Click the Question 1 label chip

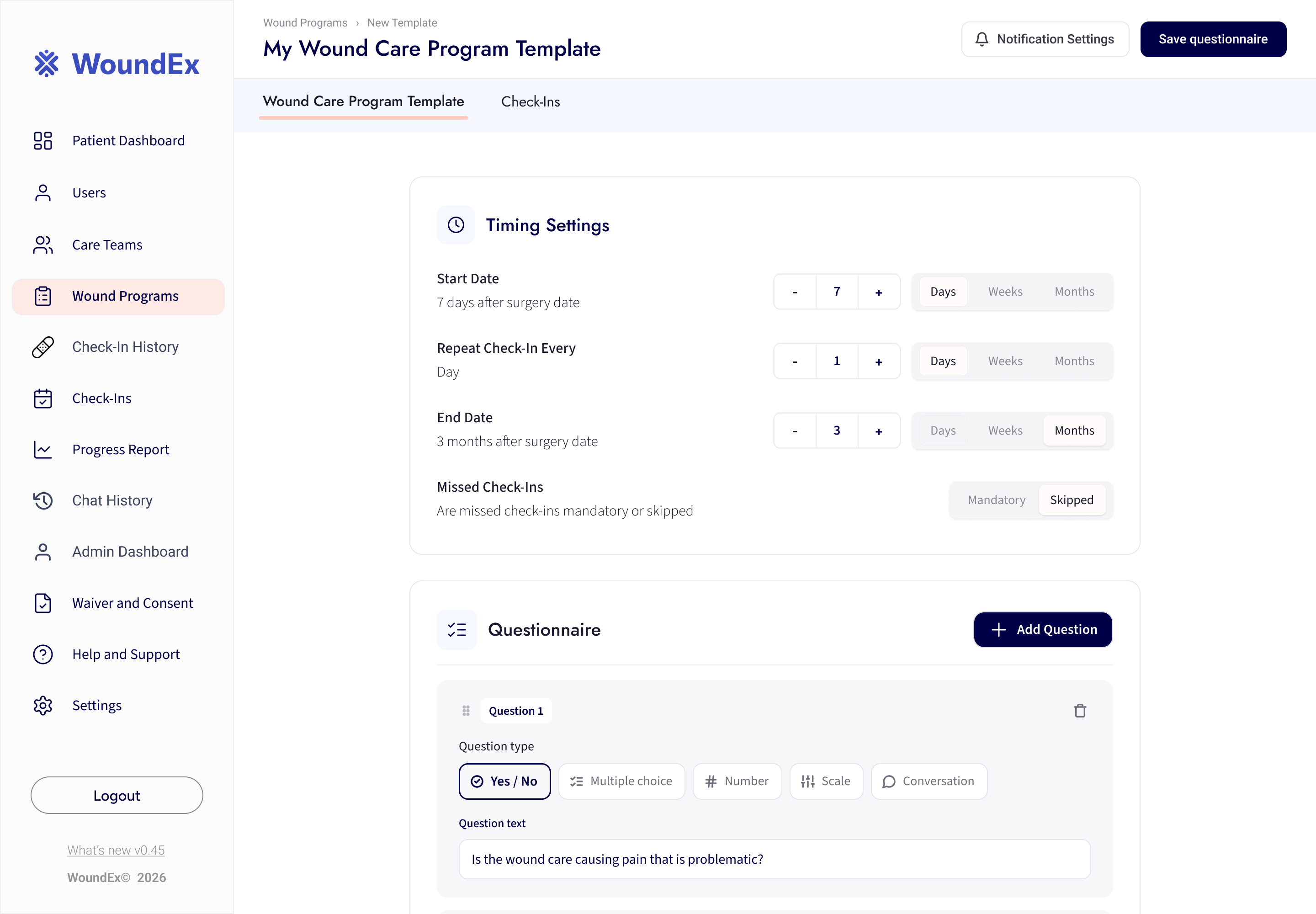coord(515,711)
